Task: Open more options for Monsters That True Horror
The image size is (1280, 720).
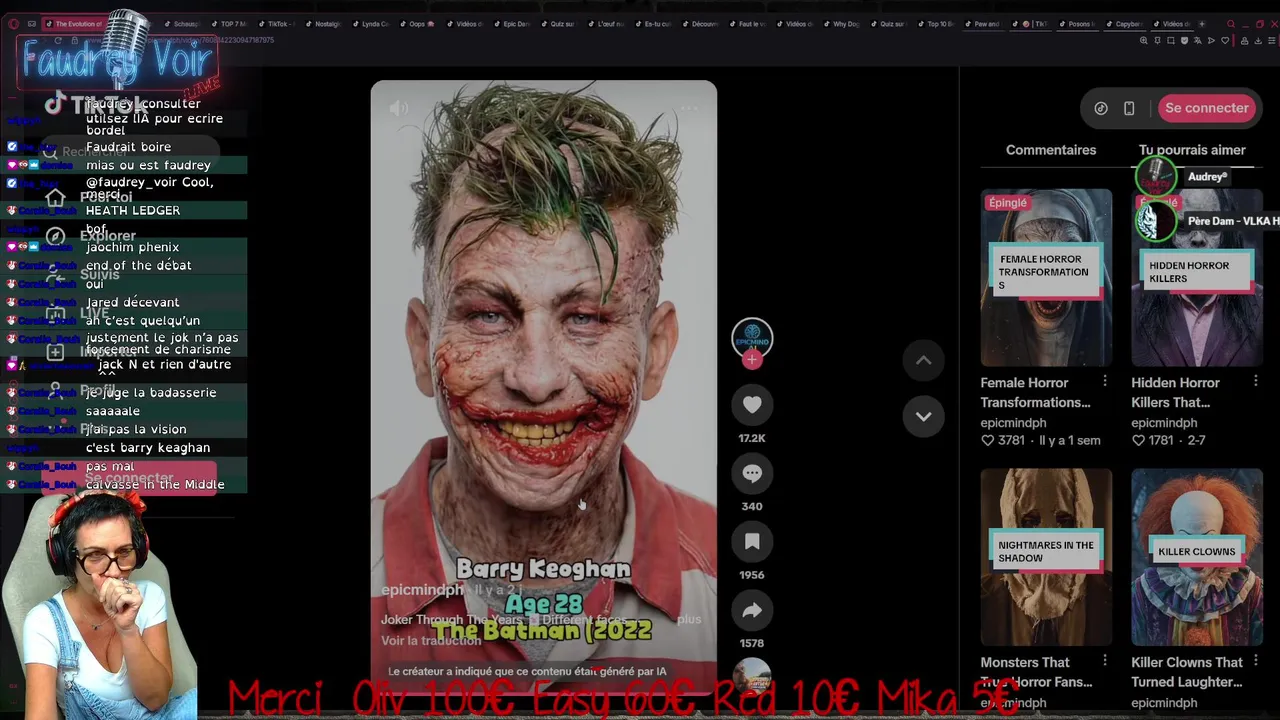Action: 1105,660
